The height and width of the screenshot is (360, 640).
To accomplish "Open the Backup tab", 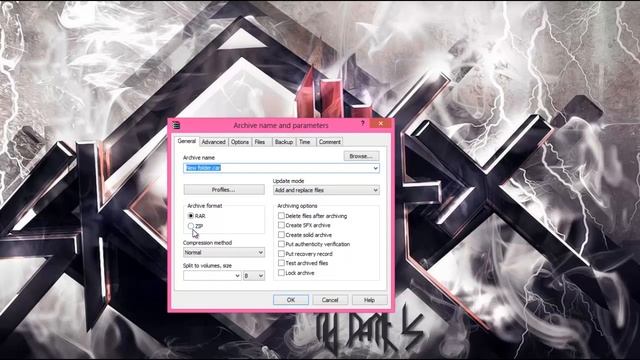I will [x=284, y=142].
